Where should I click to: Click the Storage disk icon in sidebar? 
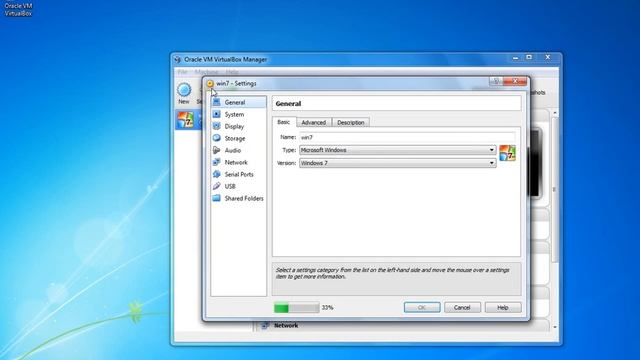click(x=217, y=138)
